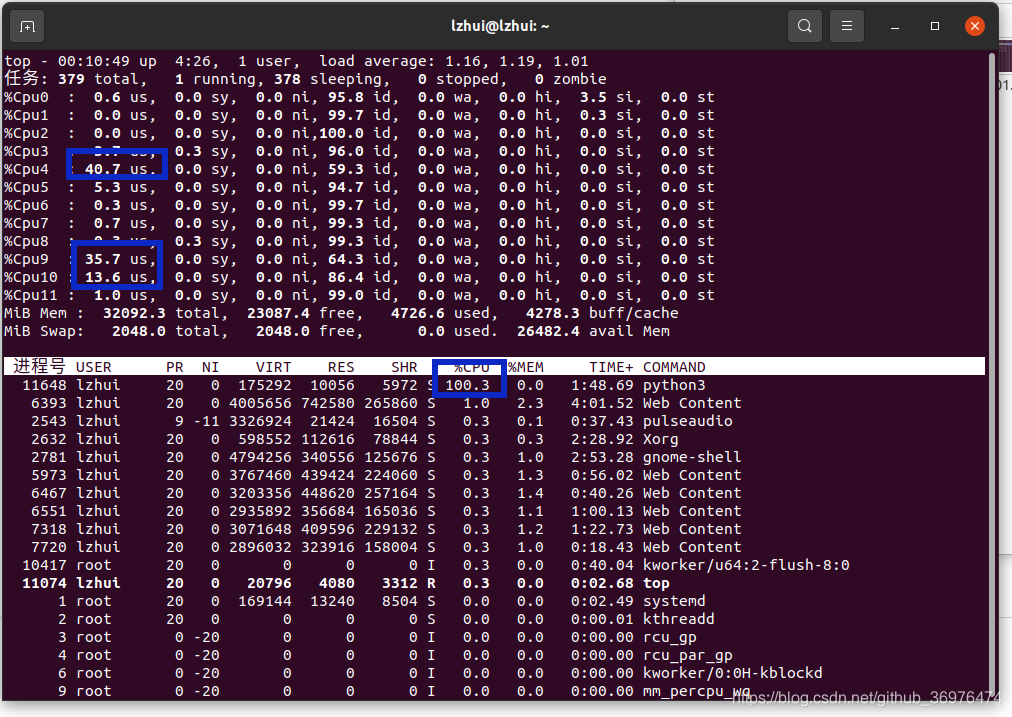Image resolution: width=1012 pixels, height=717 pixels.
Task: Click PID 7720 in the process list
Action: pyautogui.click(x=48, y=547)
